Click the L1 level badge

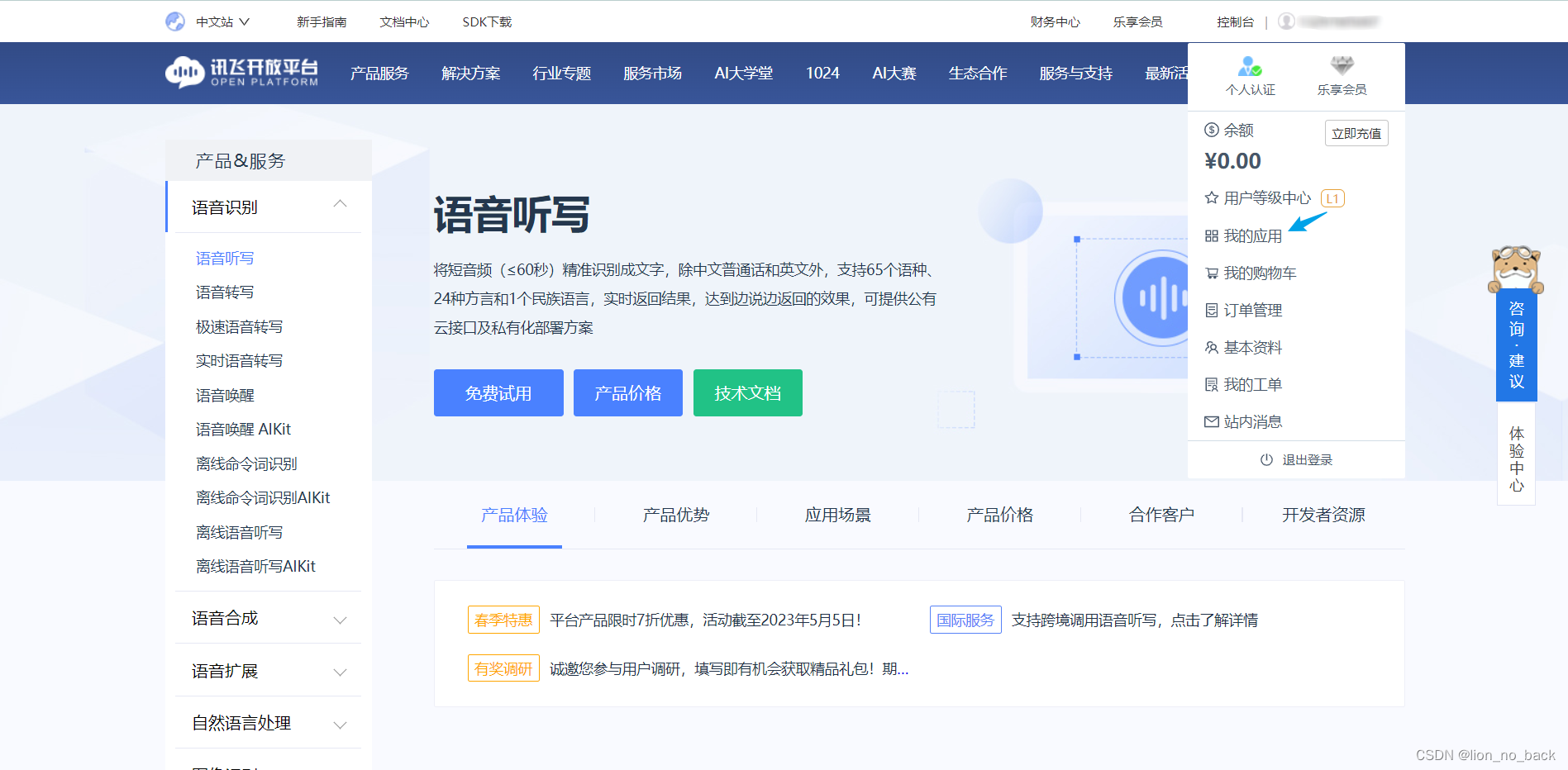coord(1332,198)
